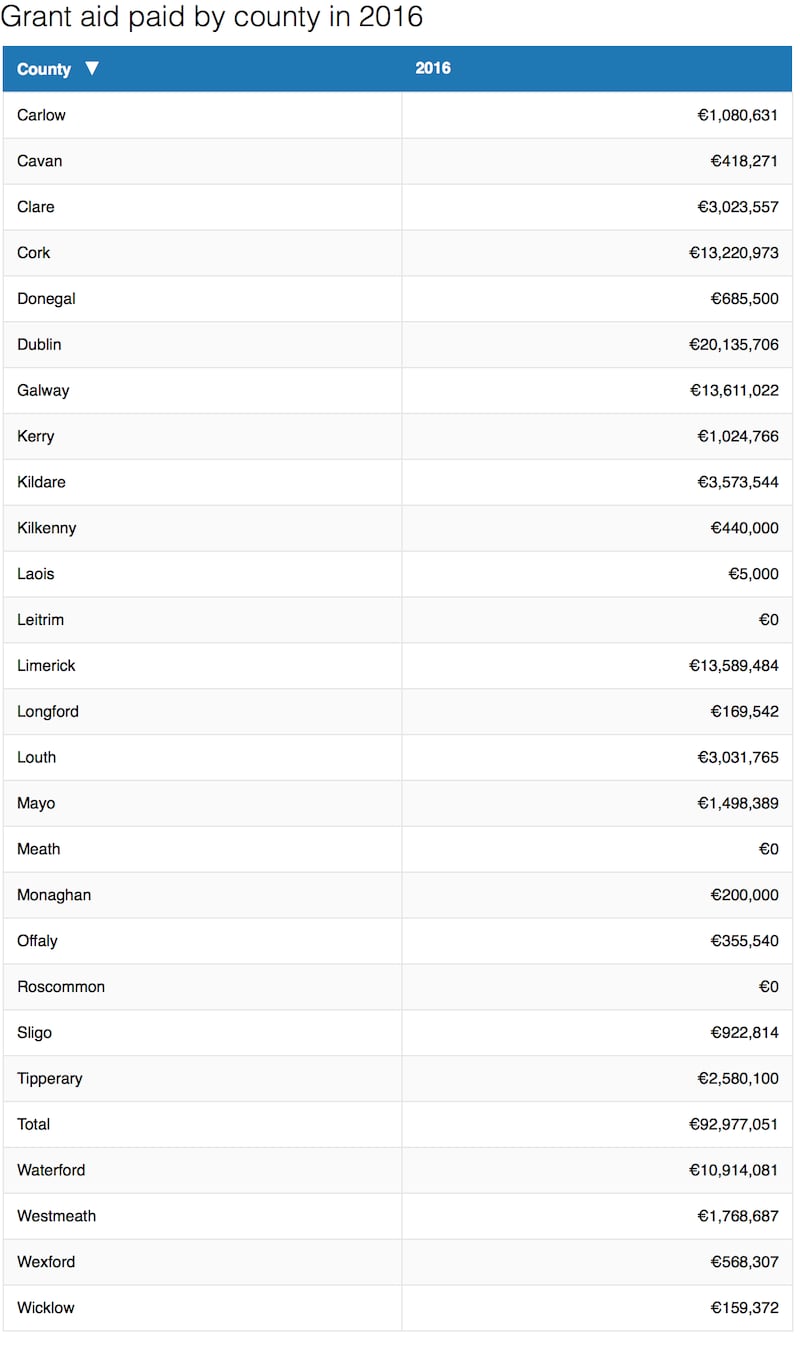Click the Total amount €92,977,051
The image size is (800, 1363).
[x=733, y=1125]
